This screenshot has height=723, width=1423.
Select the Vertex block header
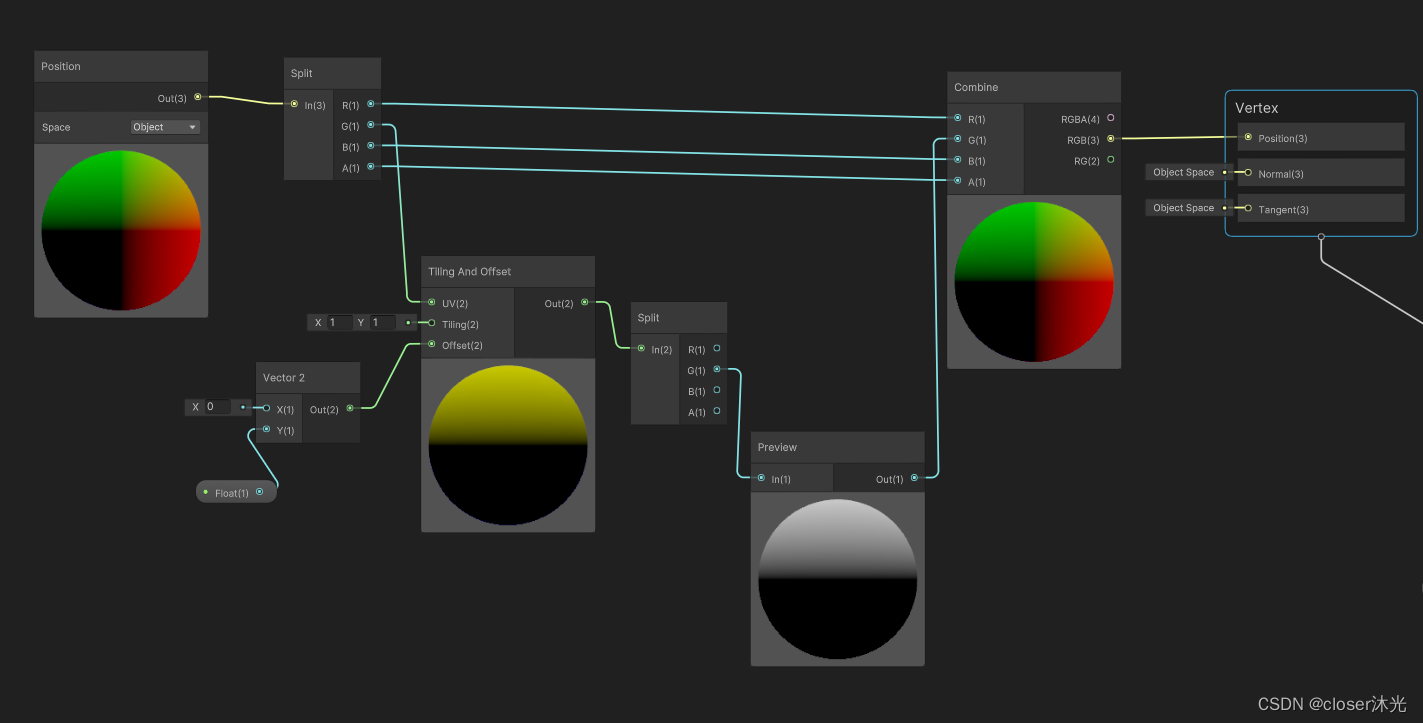point(1258,108)
